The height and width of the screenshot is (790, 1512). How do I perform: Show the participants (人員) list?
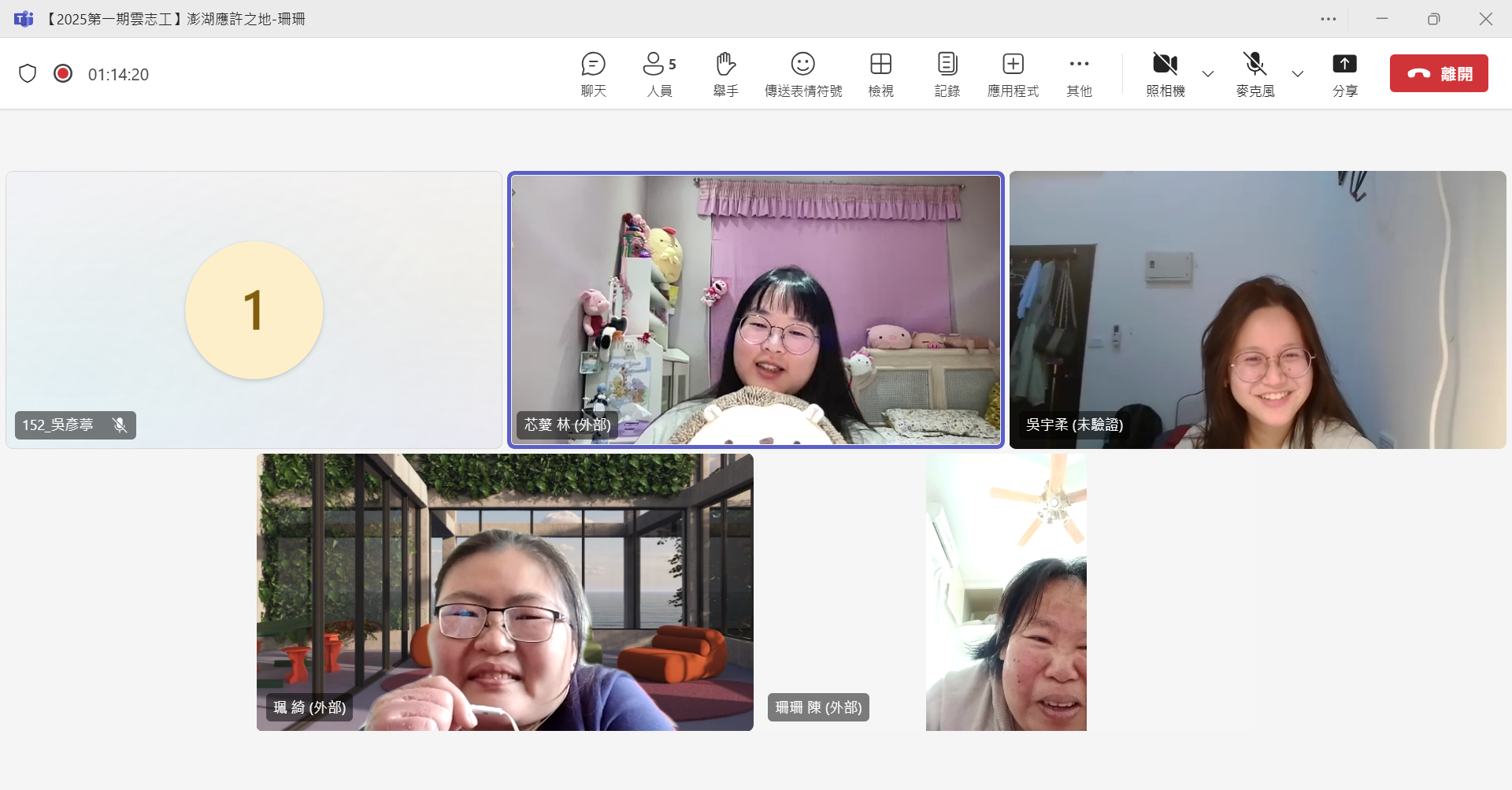click(659, 73)
